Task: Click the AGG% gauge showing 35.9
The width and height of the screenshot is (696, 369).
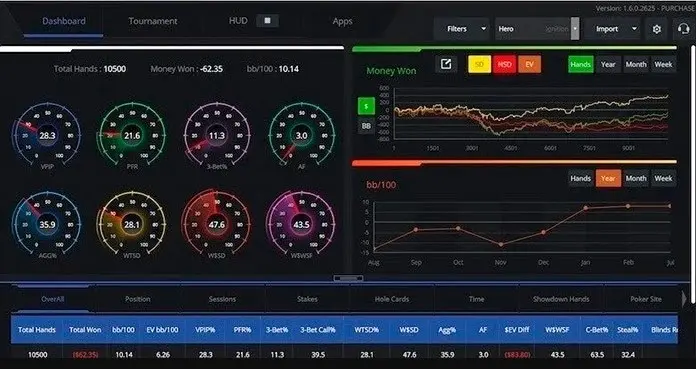Action: pyautogui.click(x=47, y=225)
